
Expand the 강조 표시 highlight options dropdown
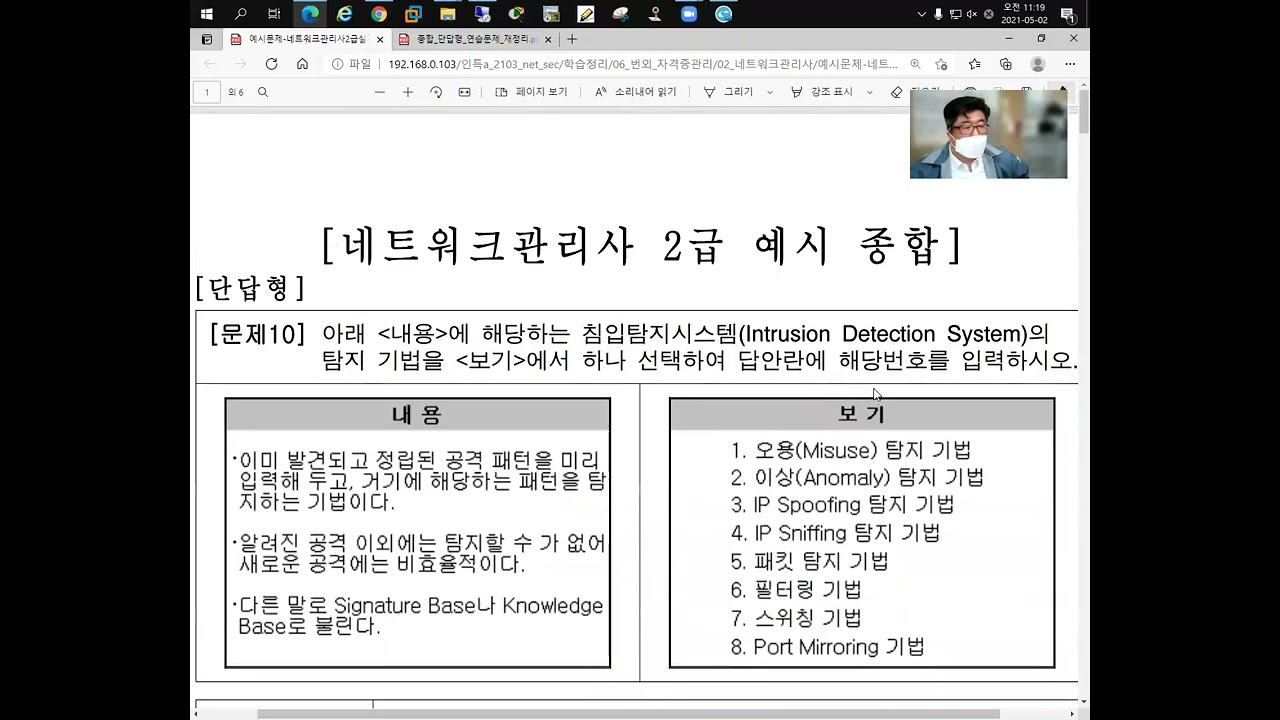pyautogui.click(x=869, y=92)
